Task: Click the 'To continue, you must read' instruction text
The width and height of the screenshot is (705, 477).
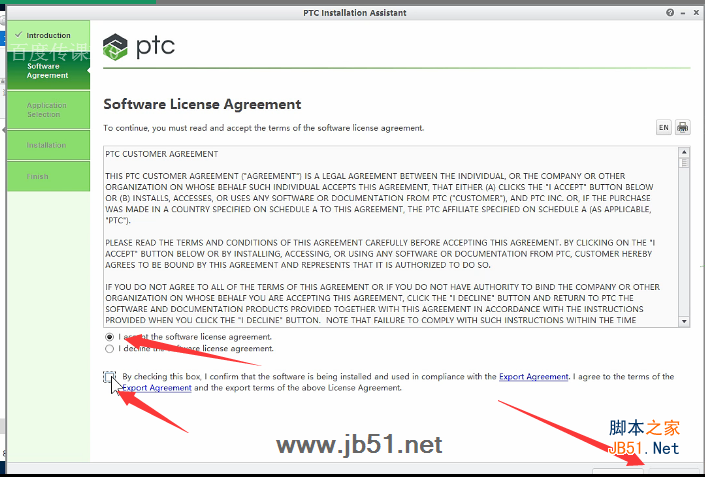Action: pyautogui.click(x=263, y=128)
